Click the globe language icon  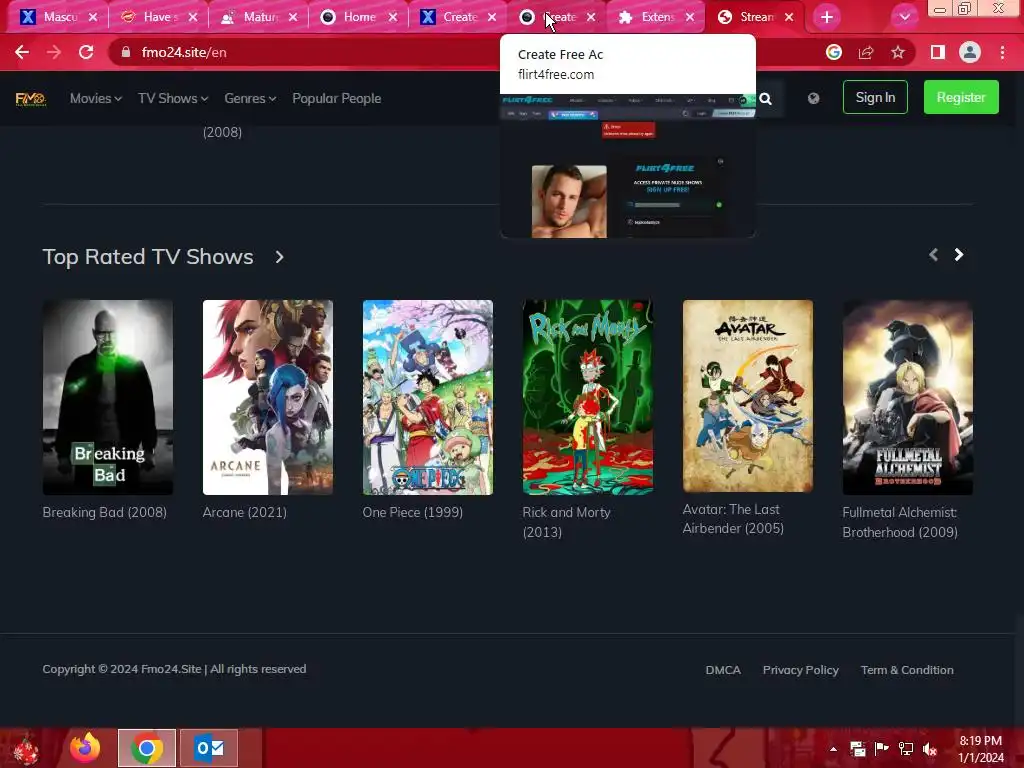click(813, 99)
